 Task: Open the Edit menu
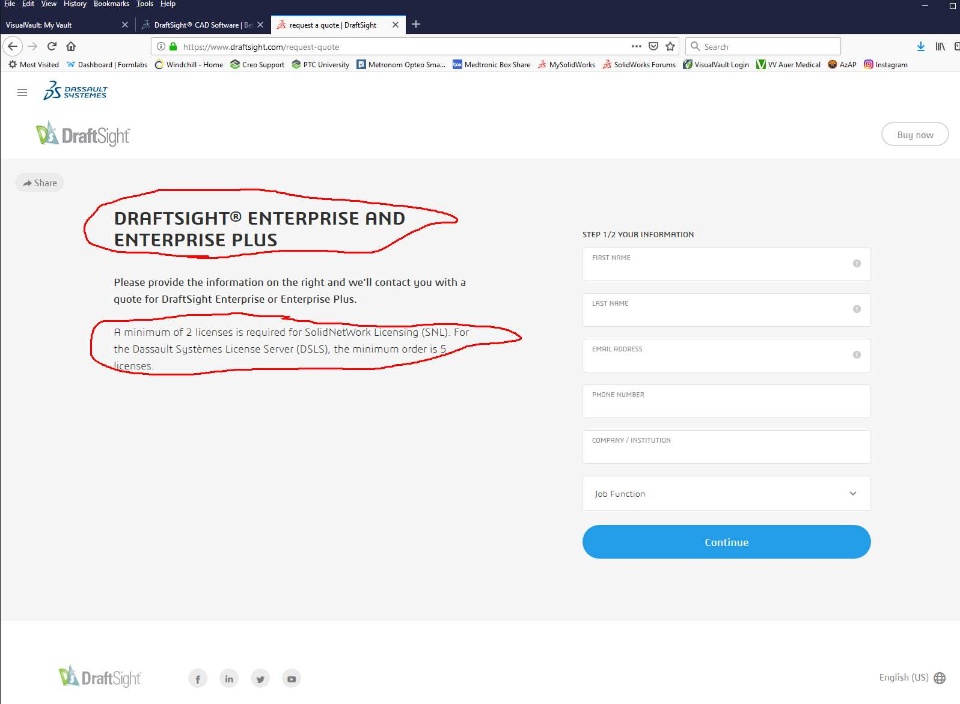click(x=28, y=4)
